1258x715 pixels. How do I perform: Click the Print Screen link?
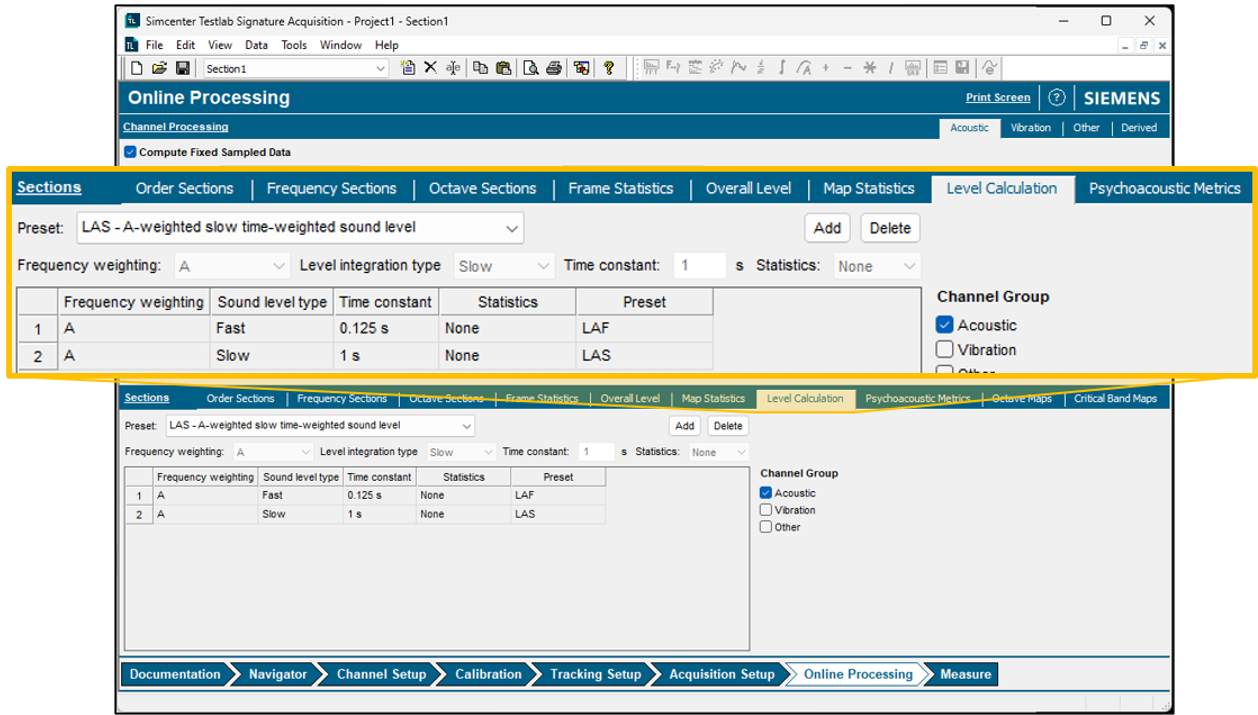[998, 97]
